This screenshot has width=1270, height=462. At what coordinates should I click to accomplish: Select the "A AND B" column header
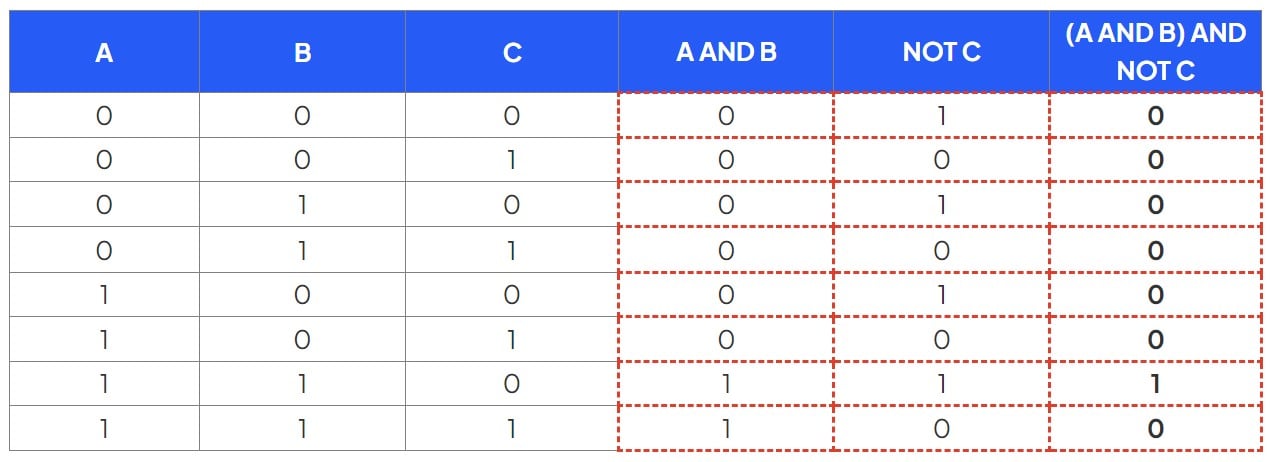[726, 53]
